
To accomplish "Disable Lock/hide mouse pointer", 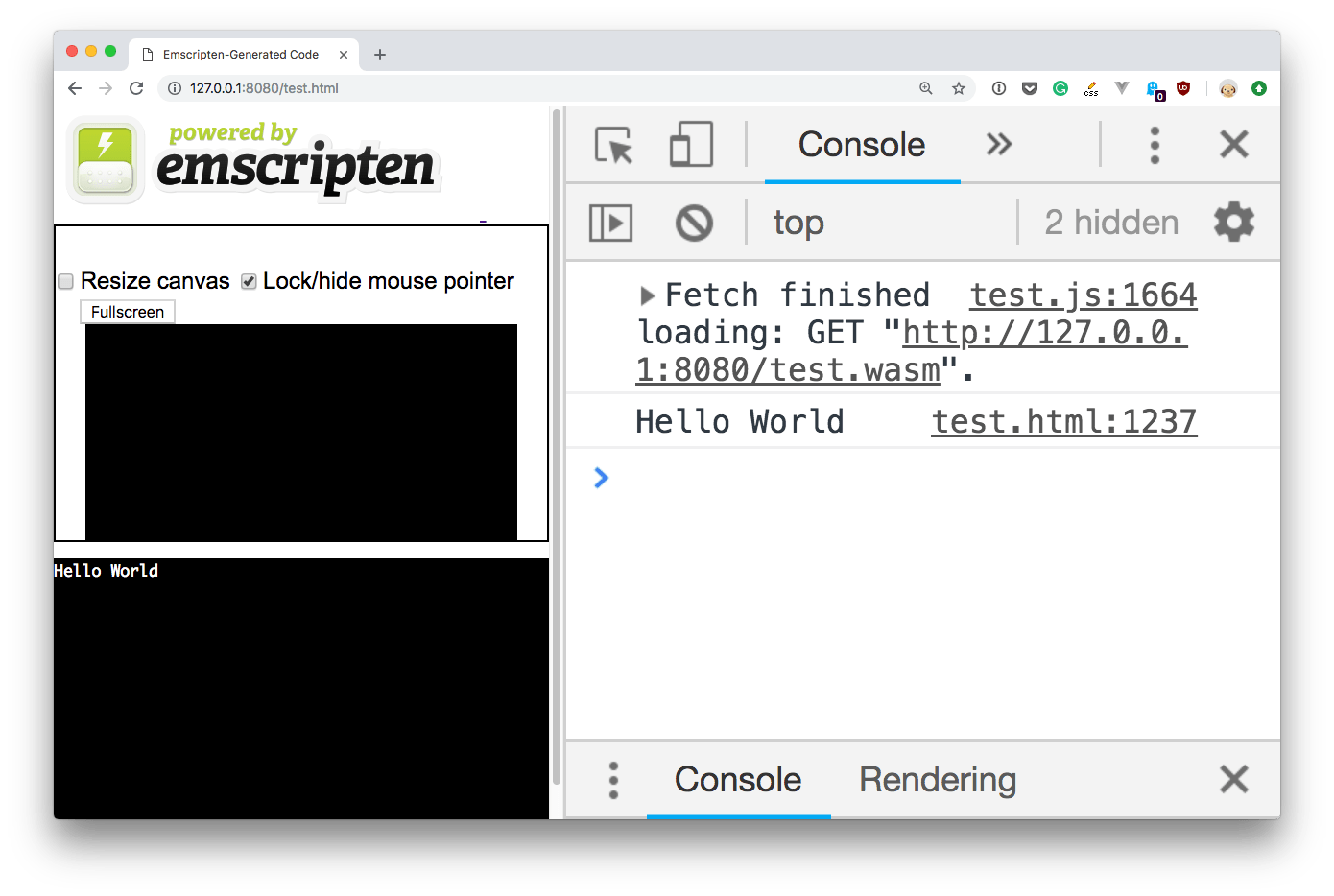I will (x=248, y=280).
